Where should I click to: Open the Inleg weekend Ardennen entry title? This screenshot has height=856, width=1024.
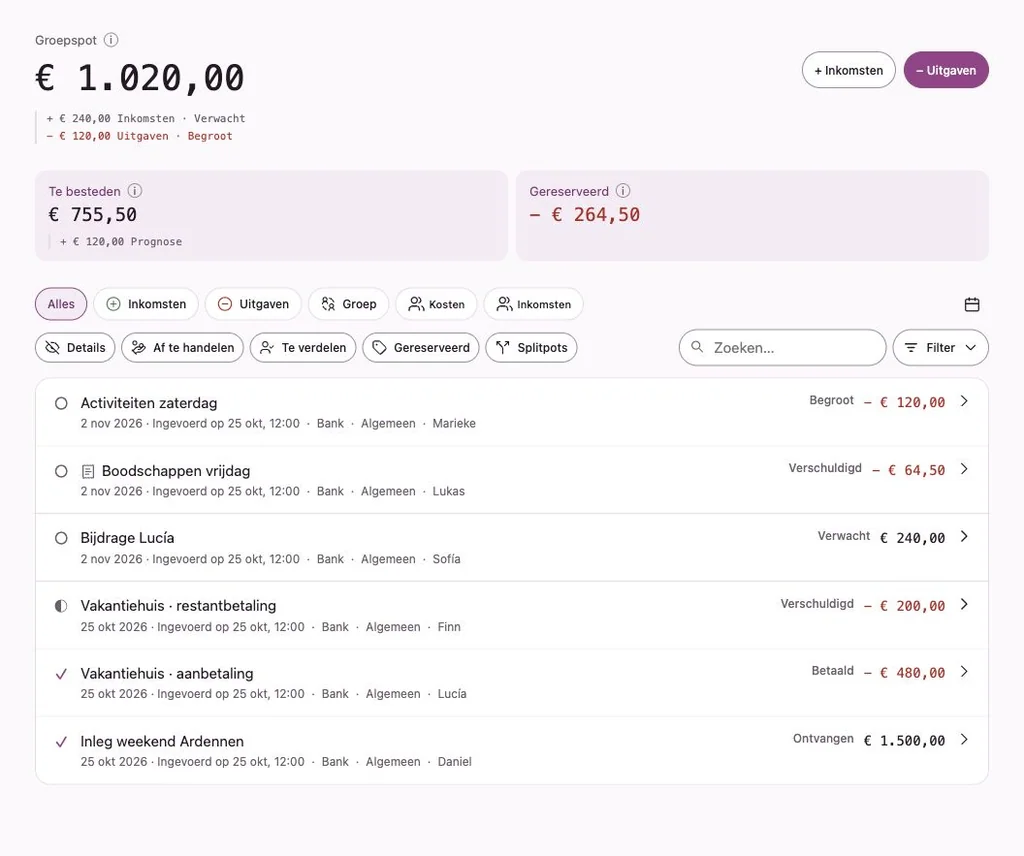point(162,741)
